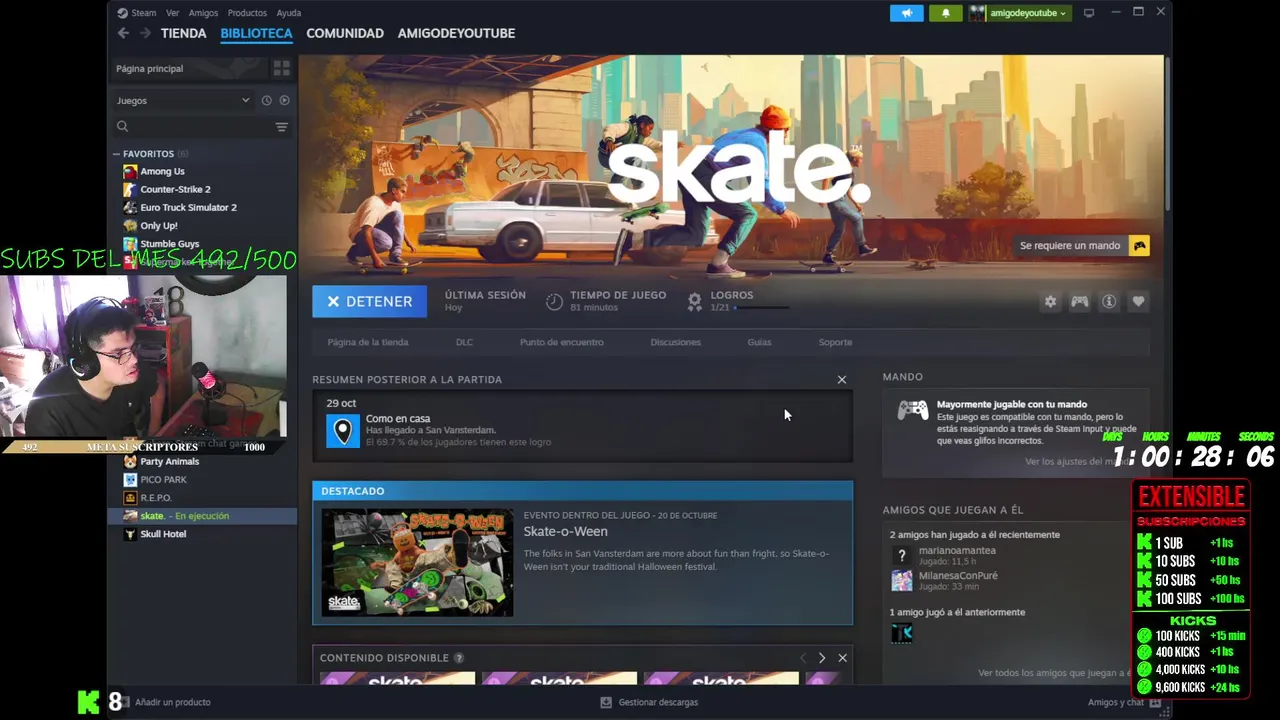Open the Ayuda menu

click(288, 13)
